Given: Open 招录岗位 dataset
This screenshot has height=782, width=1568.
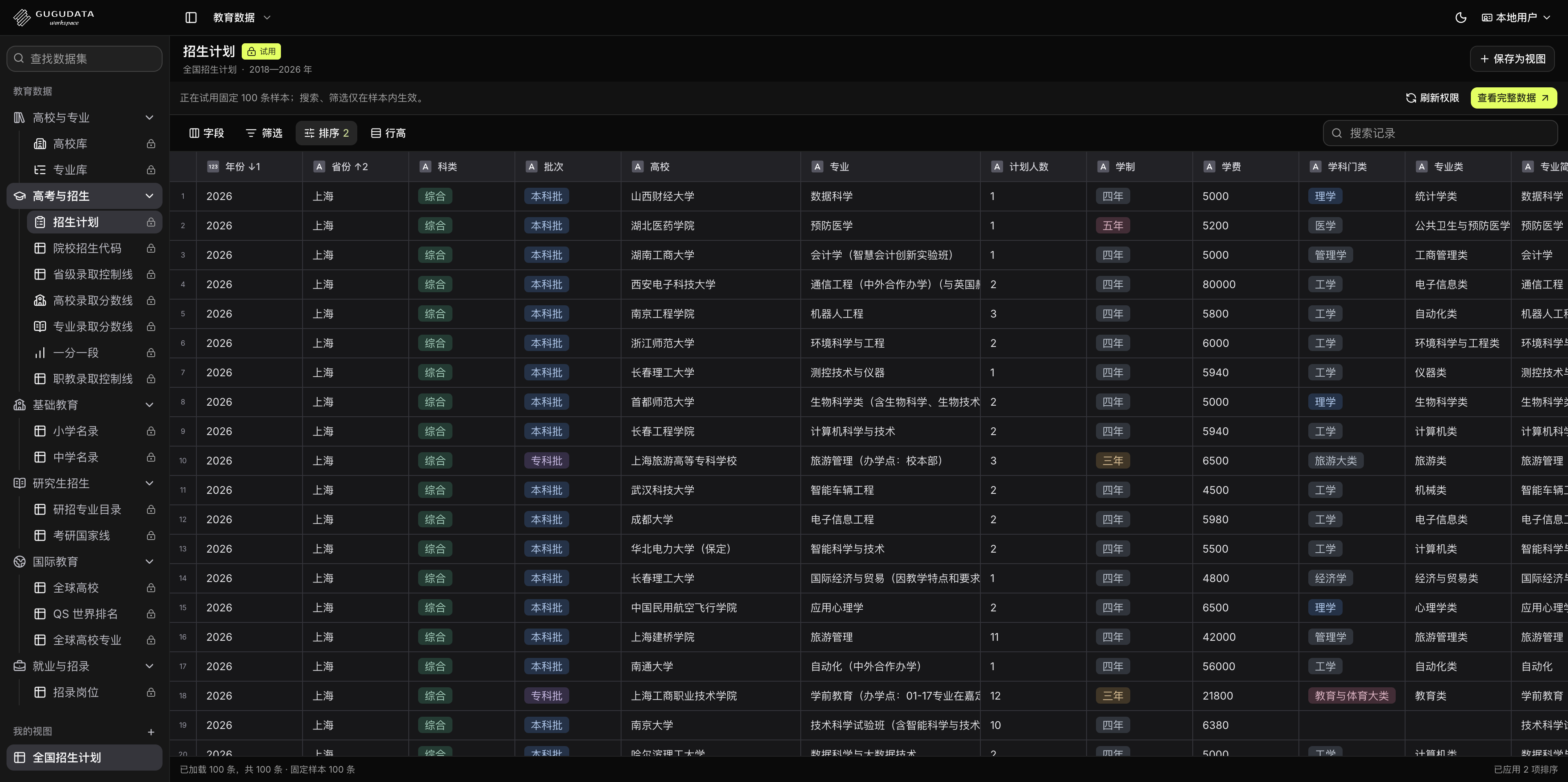Looking at the screenshot, I should (94, 693).
